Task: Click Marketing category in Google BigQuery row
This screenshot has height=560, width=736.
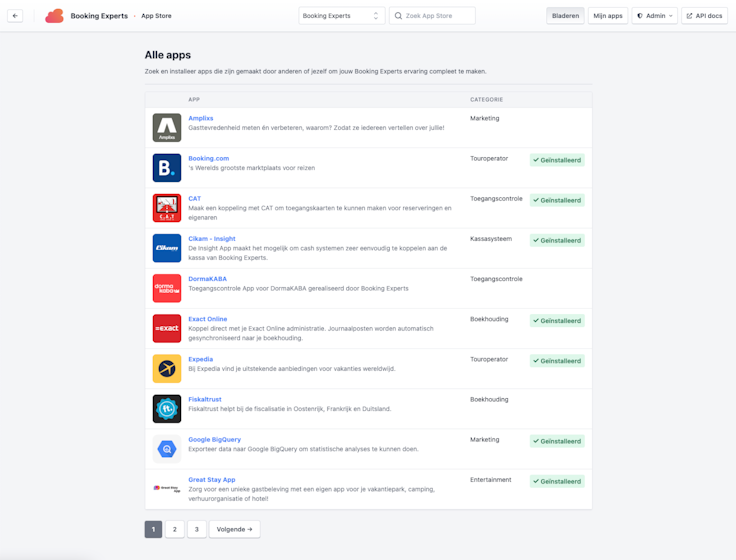Action: point(484,439)
